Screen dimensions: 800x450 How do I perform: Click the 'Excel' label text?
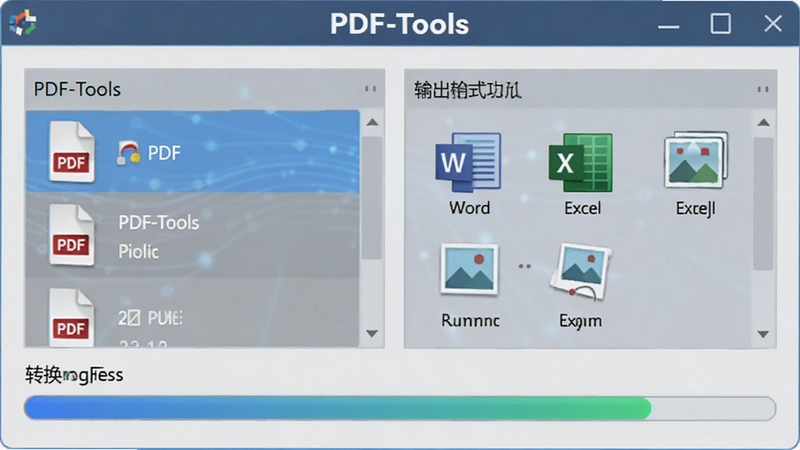(x=582, y=208)
